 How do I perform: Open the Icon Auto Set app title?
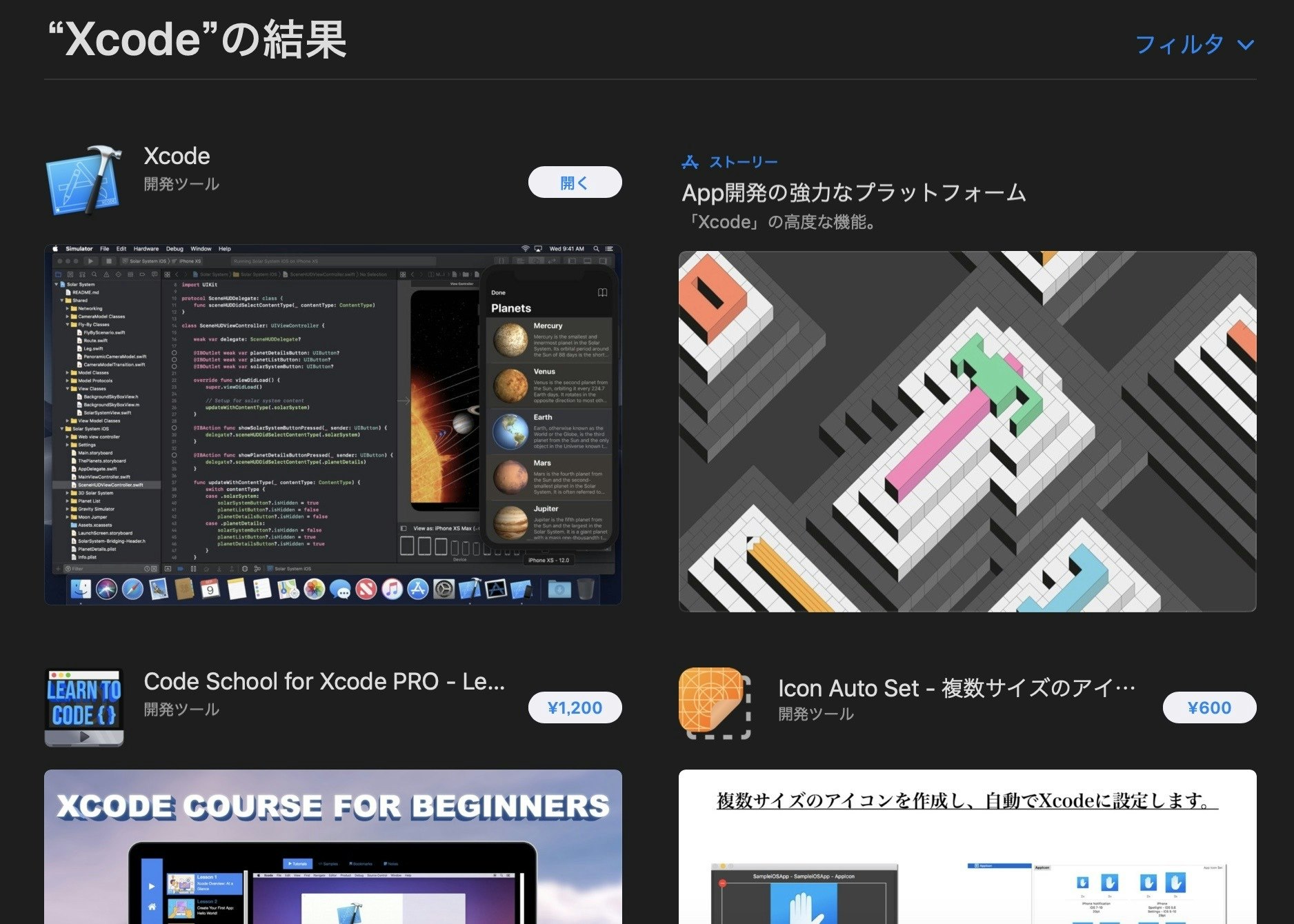(957, 687)
